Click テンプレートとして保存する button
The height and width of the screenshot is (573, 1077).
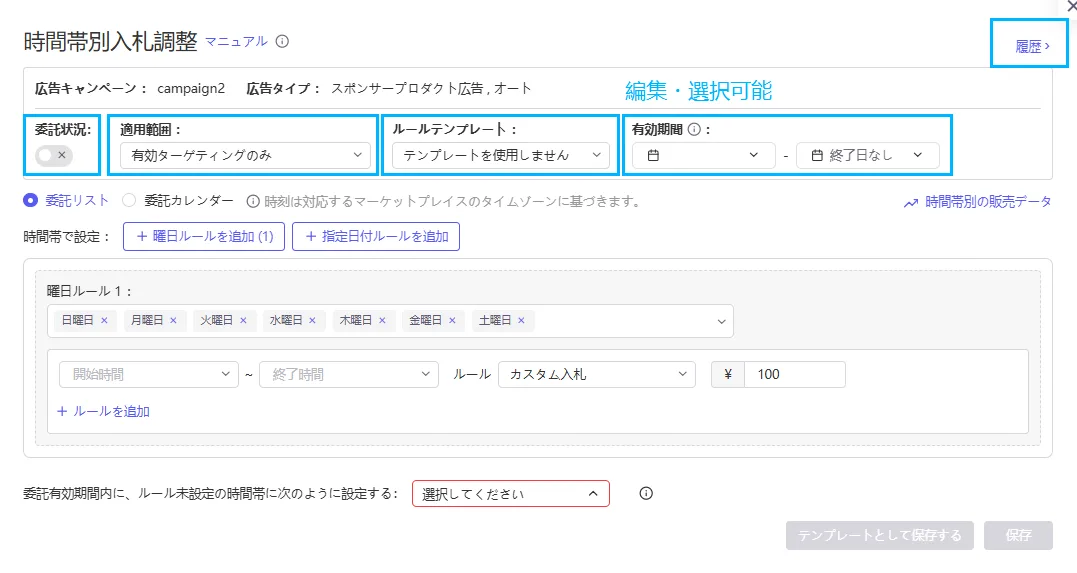pyautogui.click(x=880, y=535)
